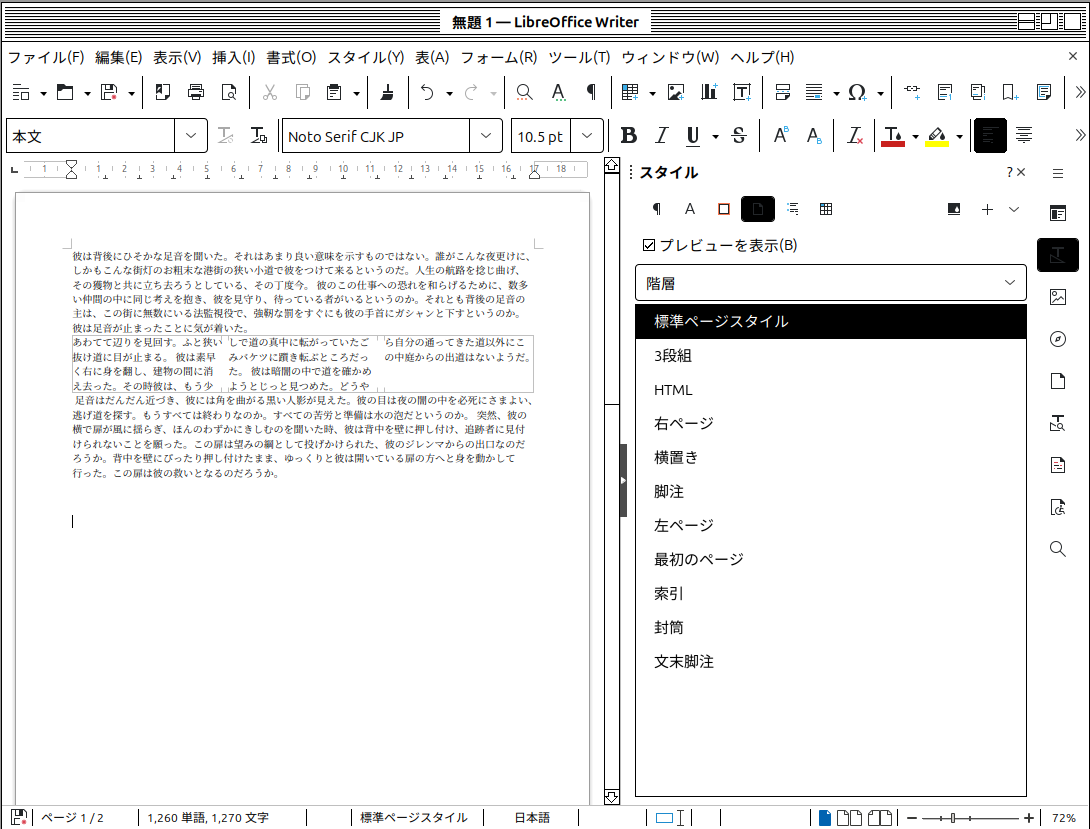This screenshot has width=1090, height=829.
Task: Click the Print icon
Action: 196,92
